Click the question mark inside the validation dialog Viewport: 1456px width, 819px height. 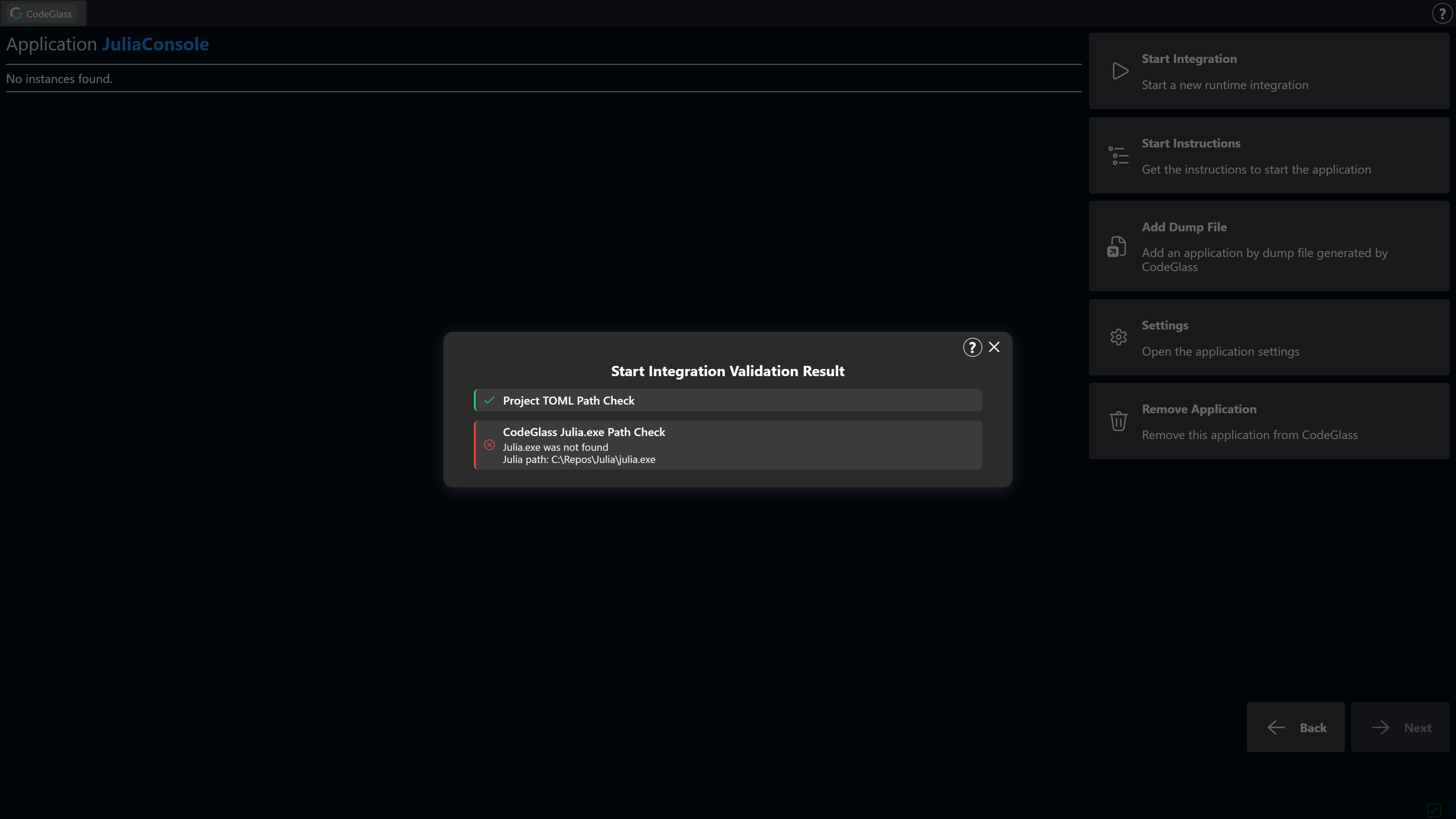click(x=972, y=347)
